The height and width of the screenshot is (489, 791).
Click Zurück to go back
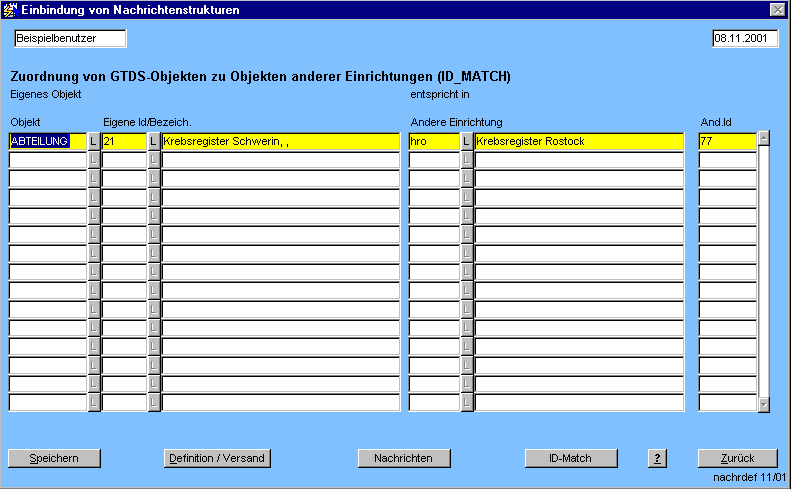[737, 458]
